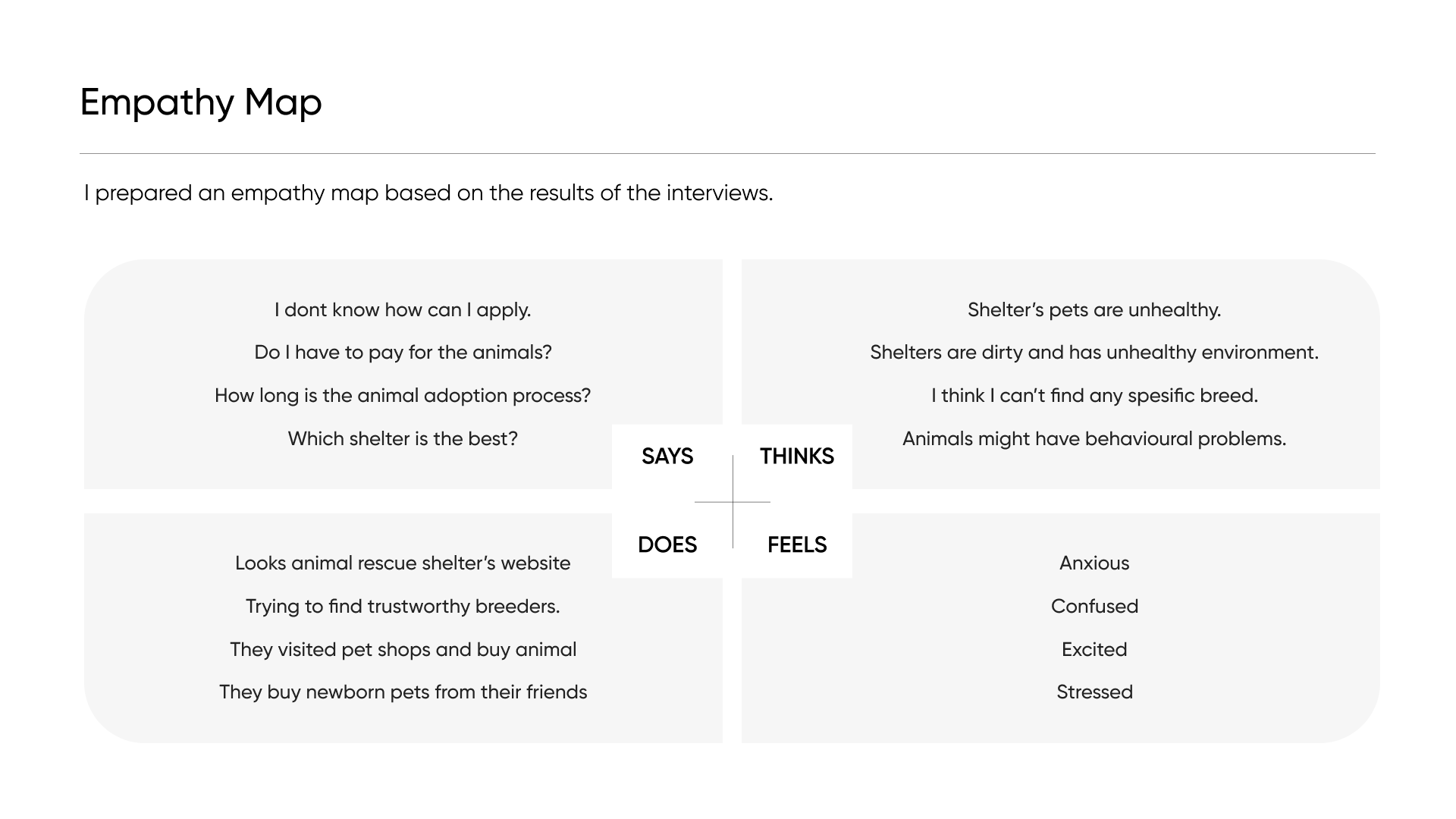Click the word "Stressed"

[1094, 692]
